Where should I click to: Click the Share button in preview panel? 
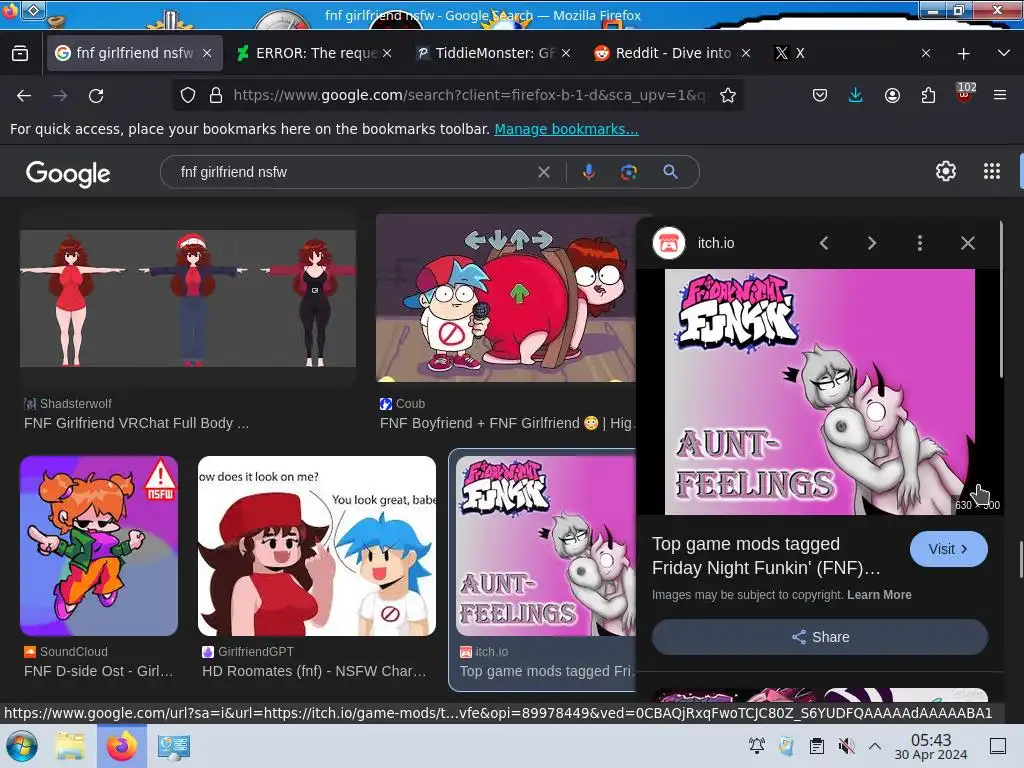[820, 637]
